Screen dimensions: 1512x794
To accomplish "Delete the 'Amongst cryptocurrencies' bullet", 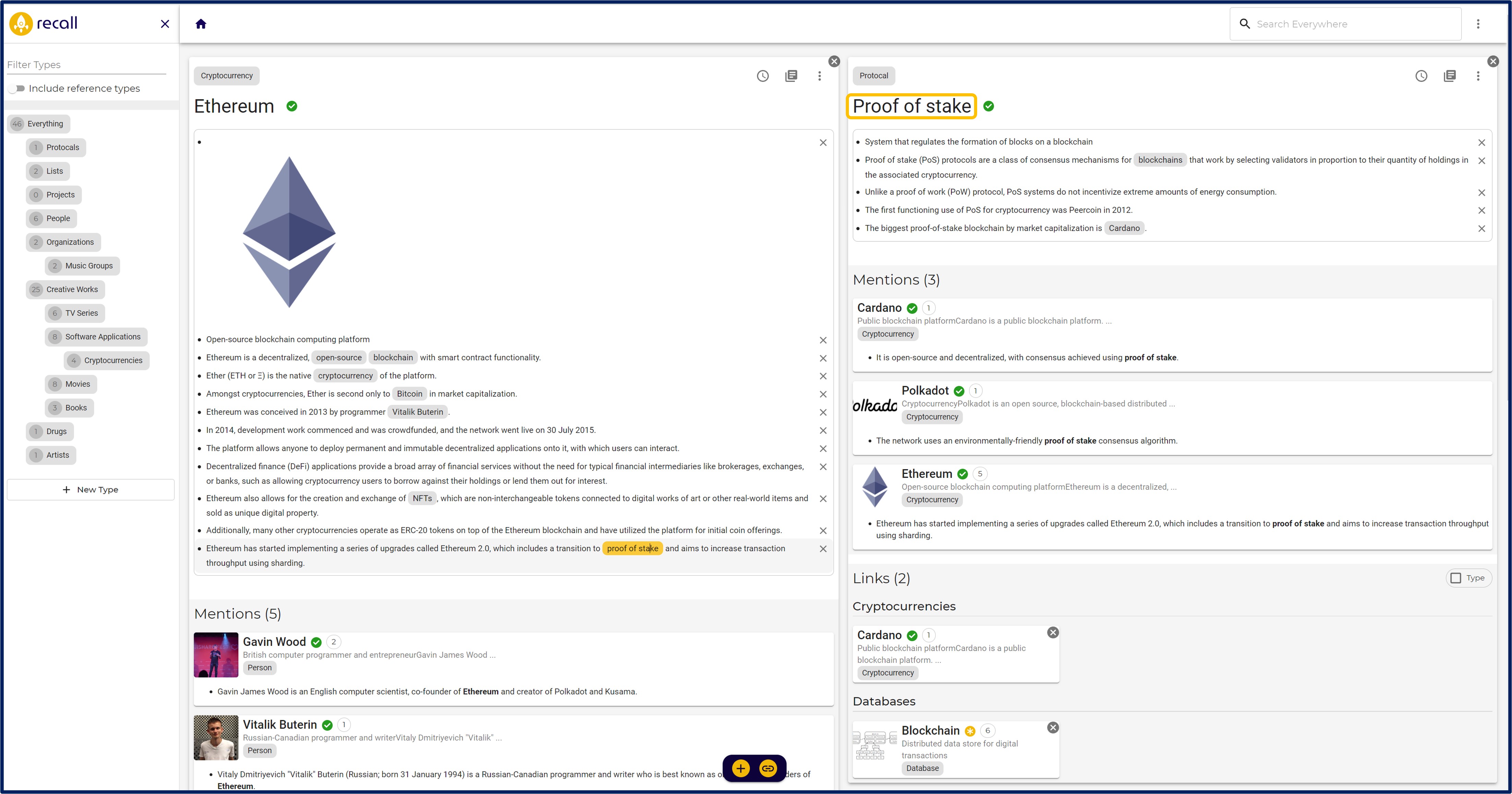I will pyautogui.click(x=823, y=394).
